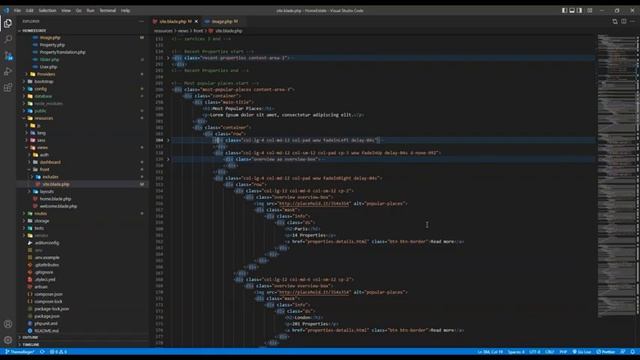This screenshot has height=360, width=640.
Task: Open the File menu
Action: click(x=17, y=11)
